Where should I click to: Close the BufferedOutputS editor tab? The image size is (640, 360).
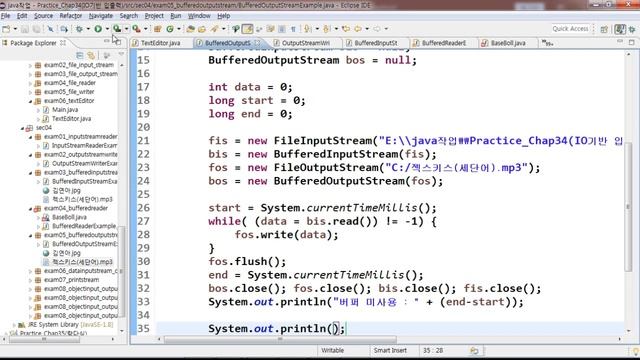257,42
